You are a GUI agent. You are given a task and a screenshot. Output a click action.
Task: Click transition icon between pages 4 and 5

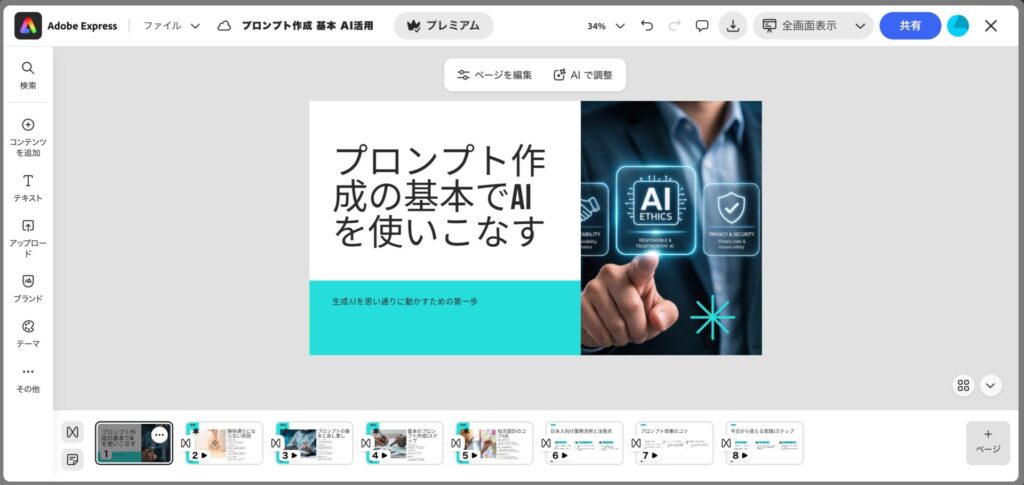pos(456,443)
